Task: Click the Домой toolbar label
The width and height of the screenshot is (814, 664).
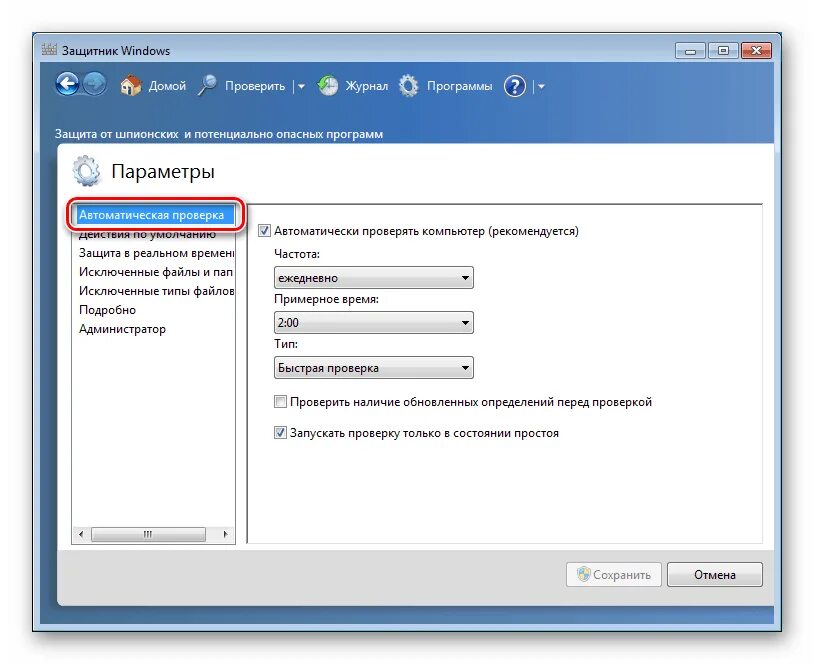Action: [x=167, y=86]
